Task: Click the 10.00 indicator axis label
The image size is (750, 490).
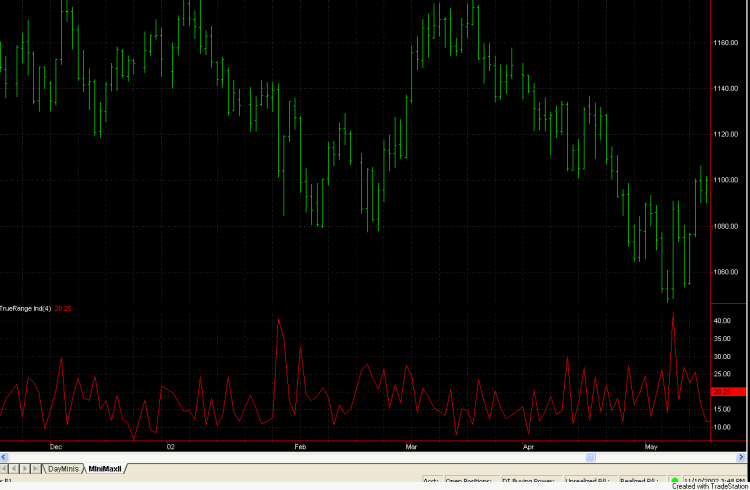Action: pos(722,427)
